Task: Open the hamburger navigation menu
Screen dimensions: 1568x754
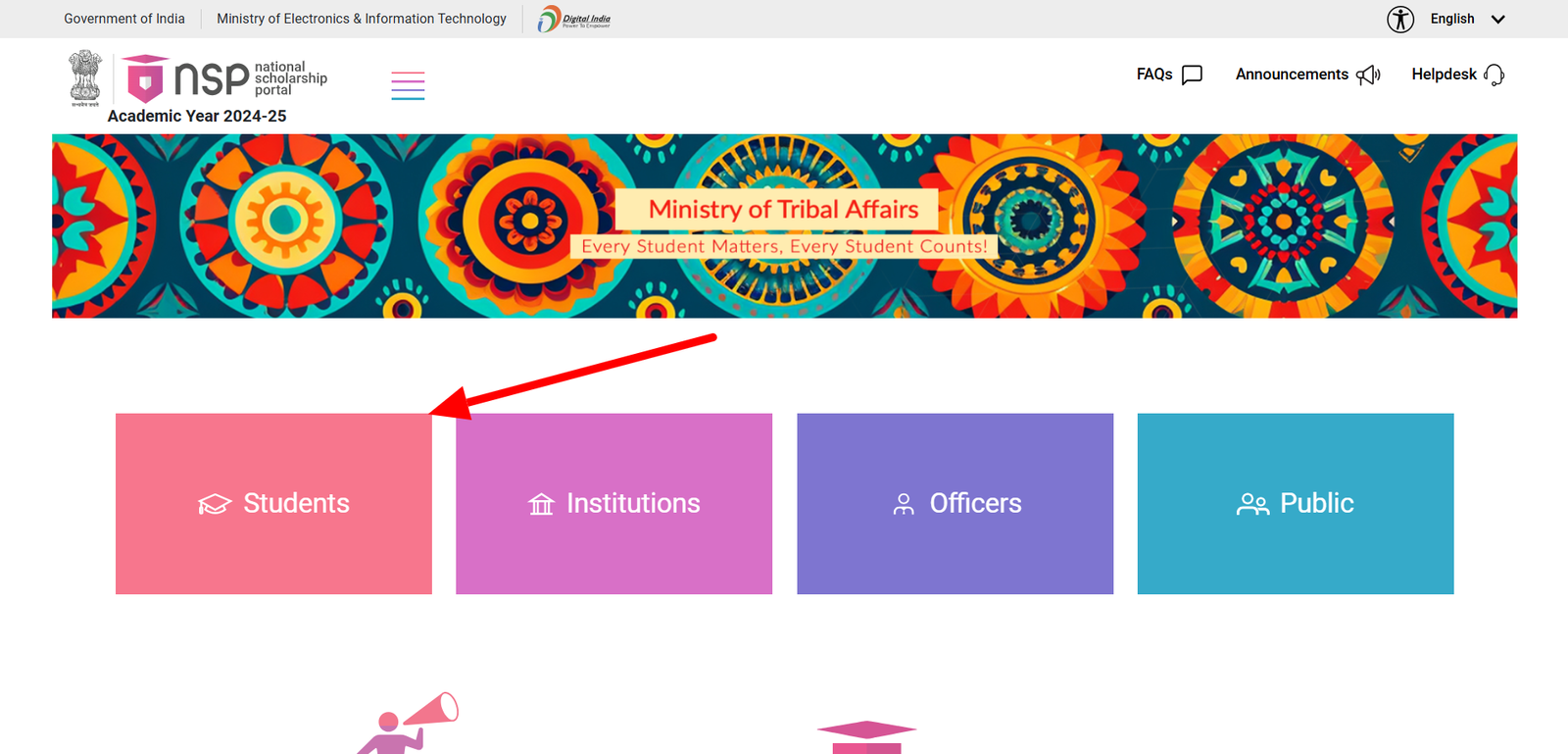Action: click(x=408, y=85)
